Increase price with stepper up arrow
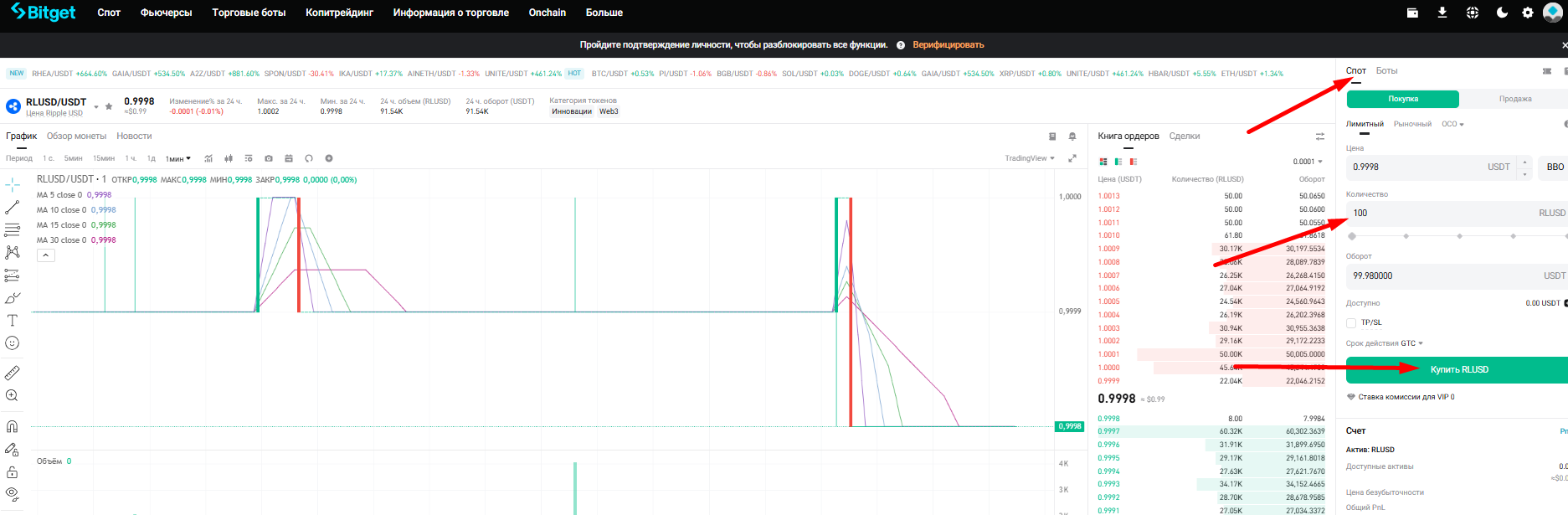 click(1524, 162)
